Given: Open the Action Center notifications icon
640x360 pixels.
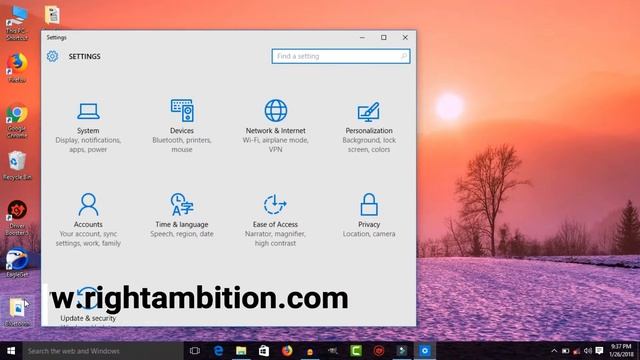Looking at the screenshot, I should click(x=599, y=351).
